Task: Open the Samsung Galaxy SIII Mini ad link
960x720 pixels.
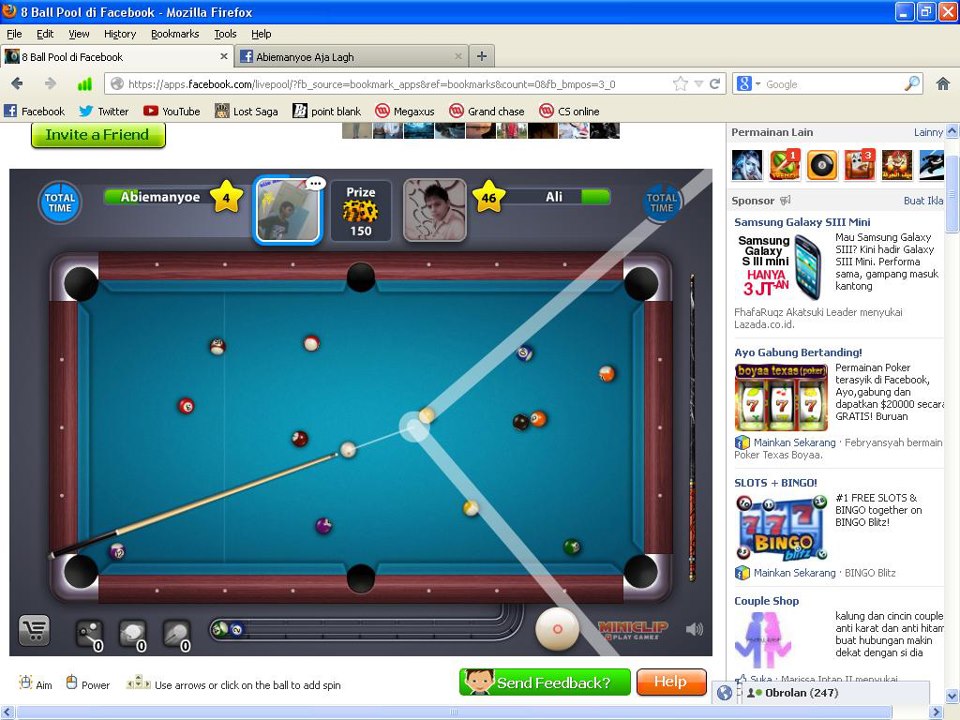Action: pyautogui.click(x=802, y=222)
